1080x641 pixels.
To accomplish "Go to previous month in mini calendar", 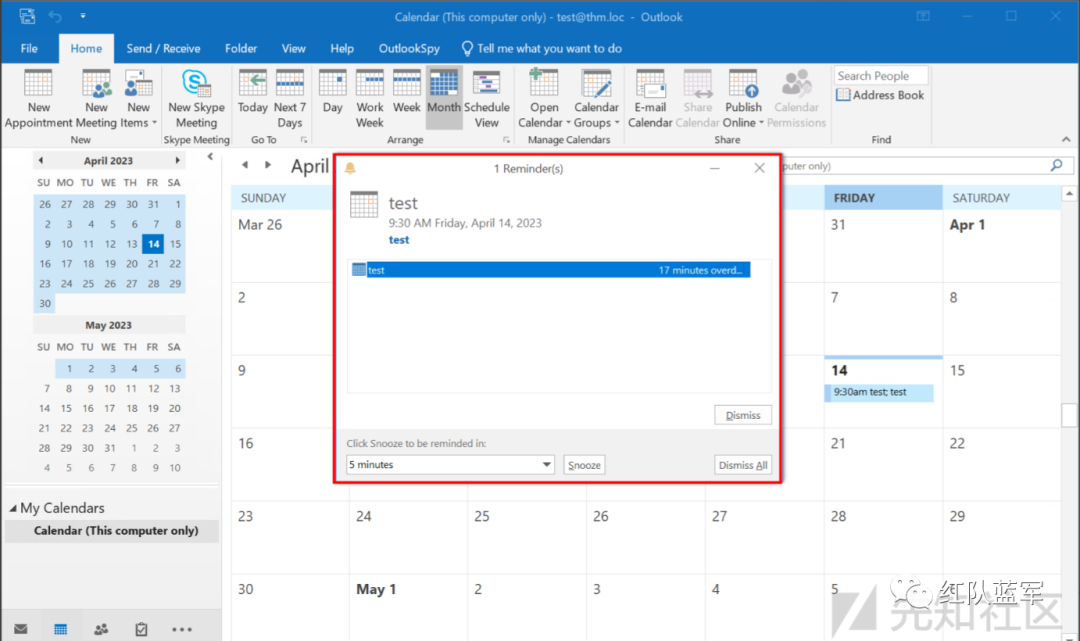I will tap(41, 160).
